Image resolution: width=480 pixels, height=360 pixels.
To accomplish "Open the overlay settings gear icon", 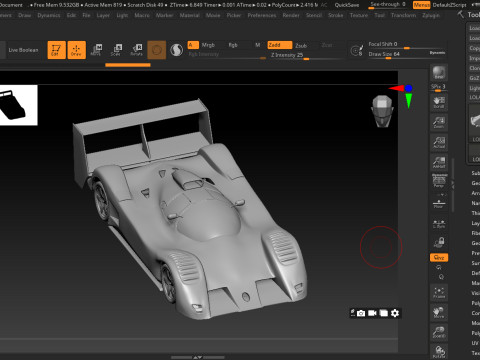I will pos(395,313).
